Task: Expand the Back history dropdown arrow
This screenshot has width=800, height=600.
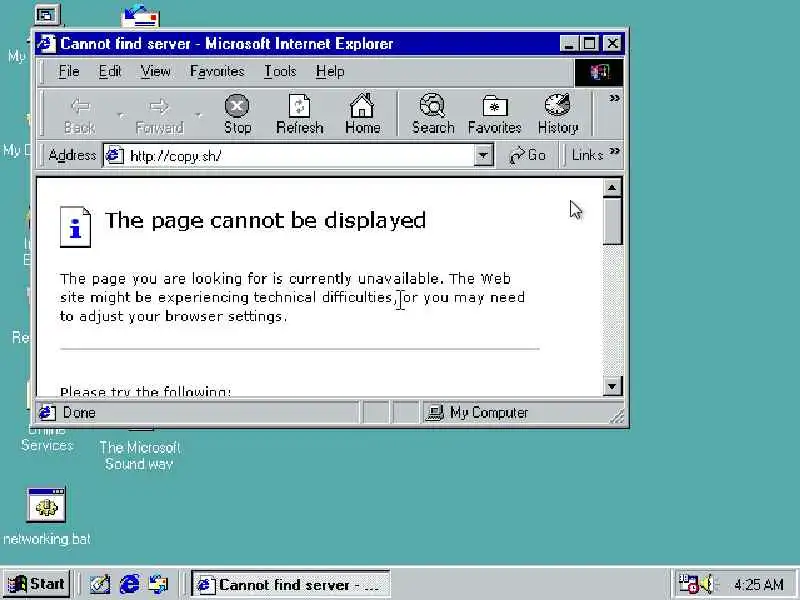Action: (x=120, y=115)
